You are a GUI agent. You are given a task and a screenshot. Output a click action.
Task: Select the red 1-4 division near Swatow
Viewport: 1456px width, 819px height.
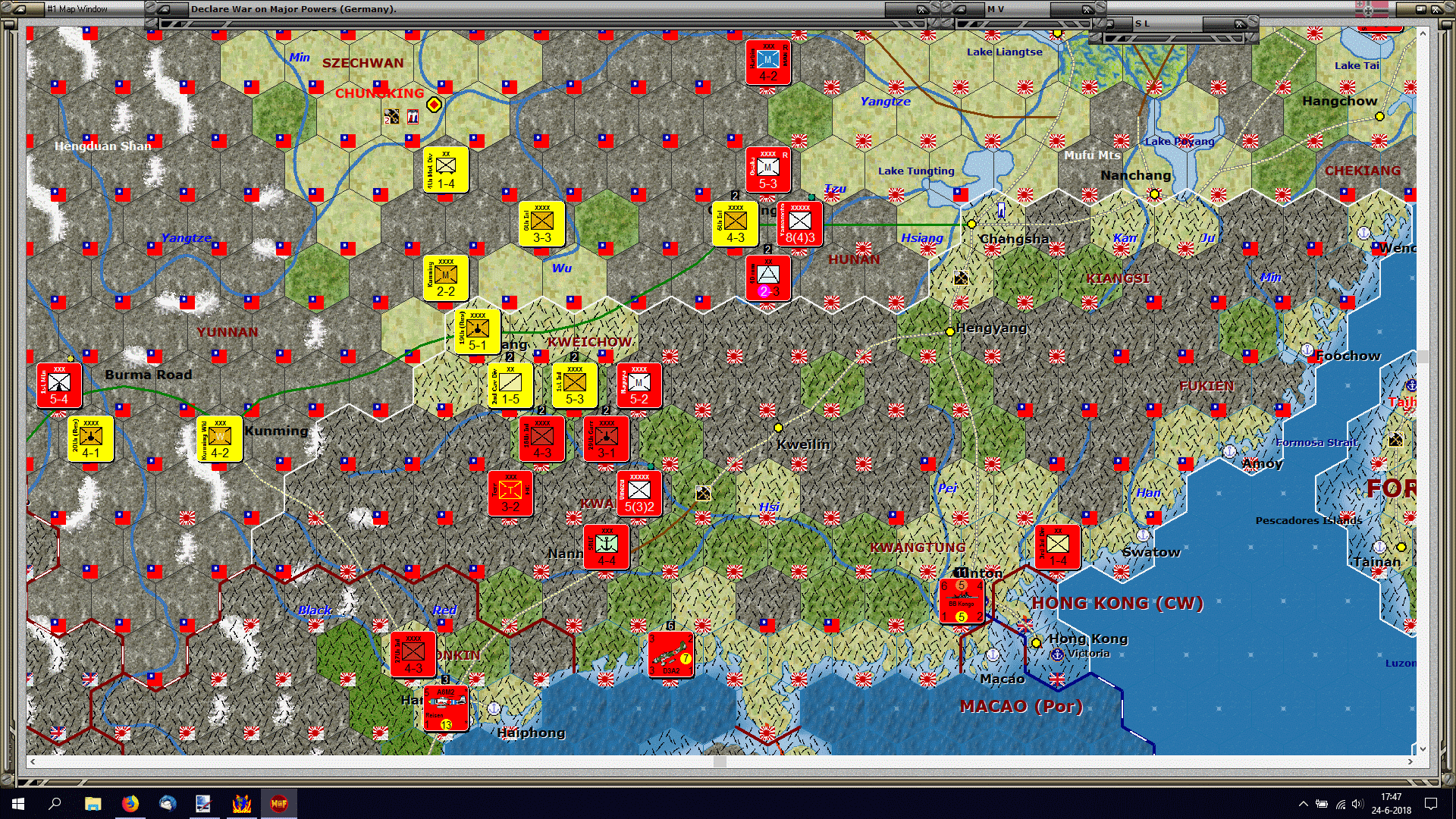[x=1058, y=547]
